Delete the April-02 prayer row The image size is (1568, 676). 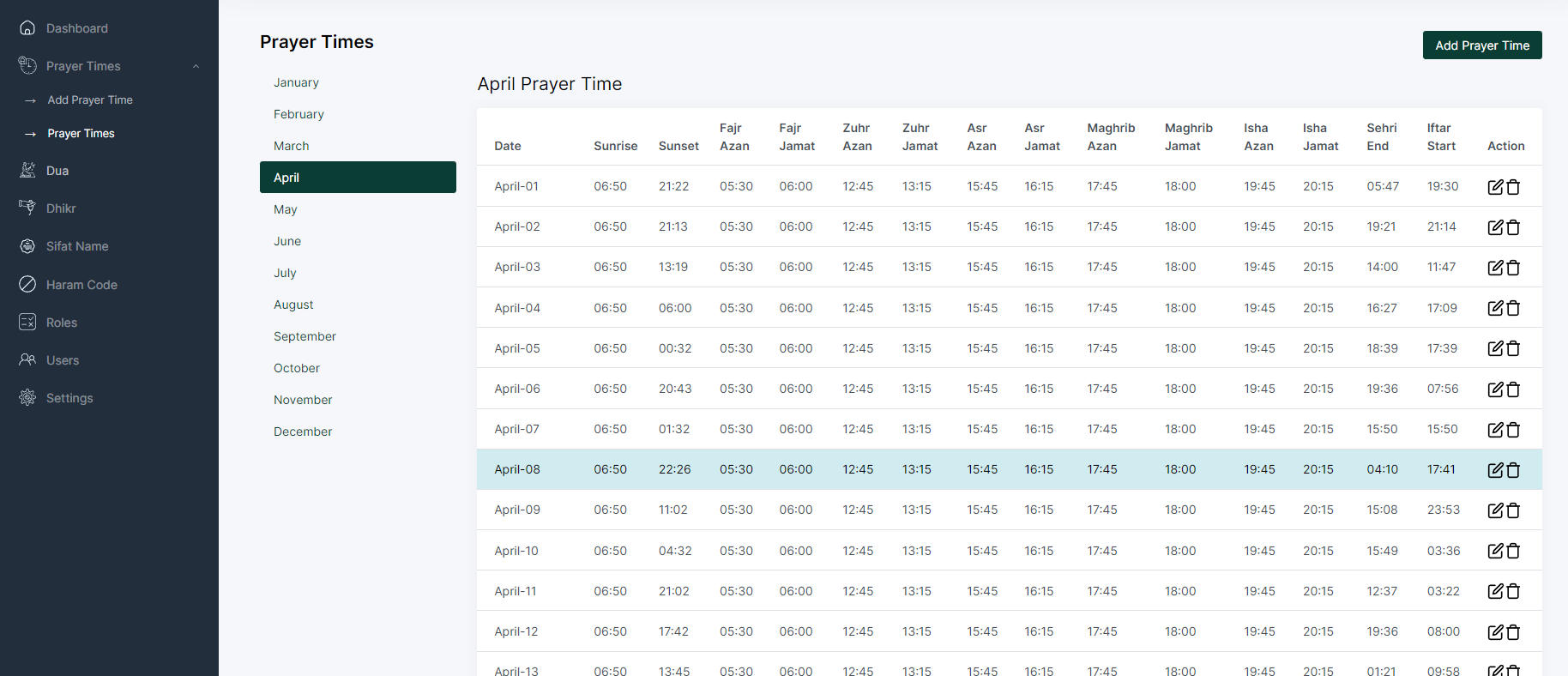pyautogui.click(x=1513, y=227)
